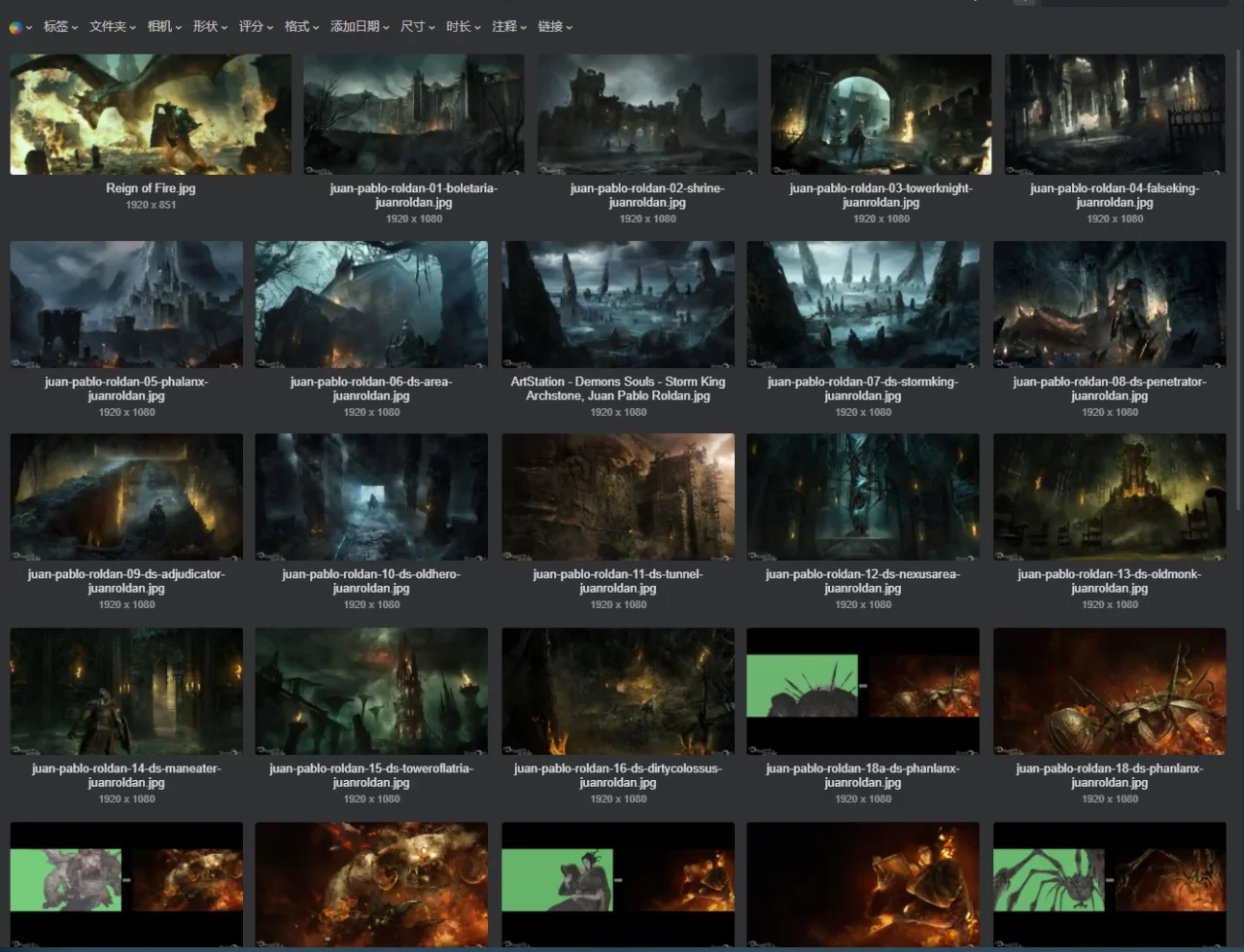Viewport: 1244px width, 952px height.
Task: Open the color filter wheel dropdown
Action: (x=20, y=27)
